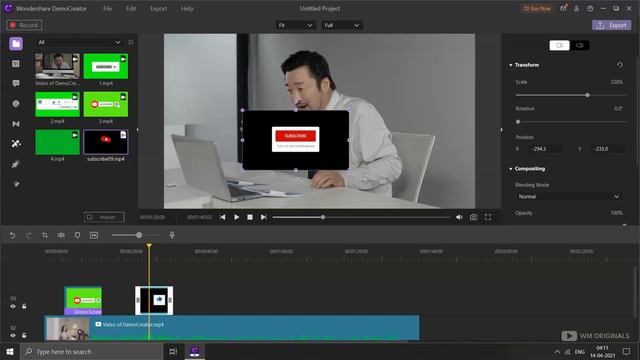The width and height of the screenshot is (640, 360).
Task: Click the timeline zoom slider handle
Action: pos(139,235)
